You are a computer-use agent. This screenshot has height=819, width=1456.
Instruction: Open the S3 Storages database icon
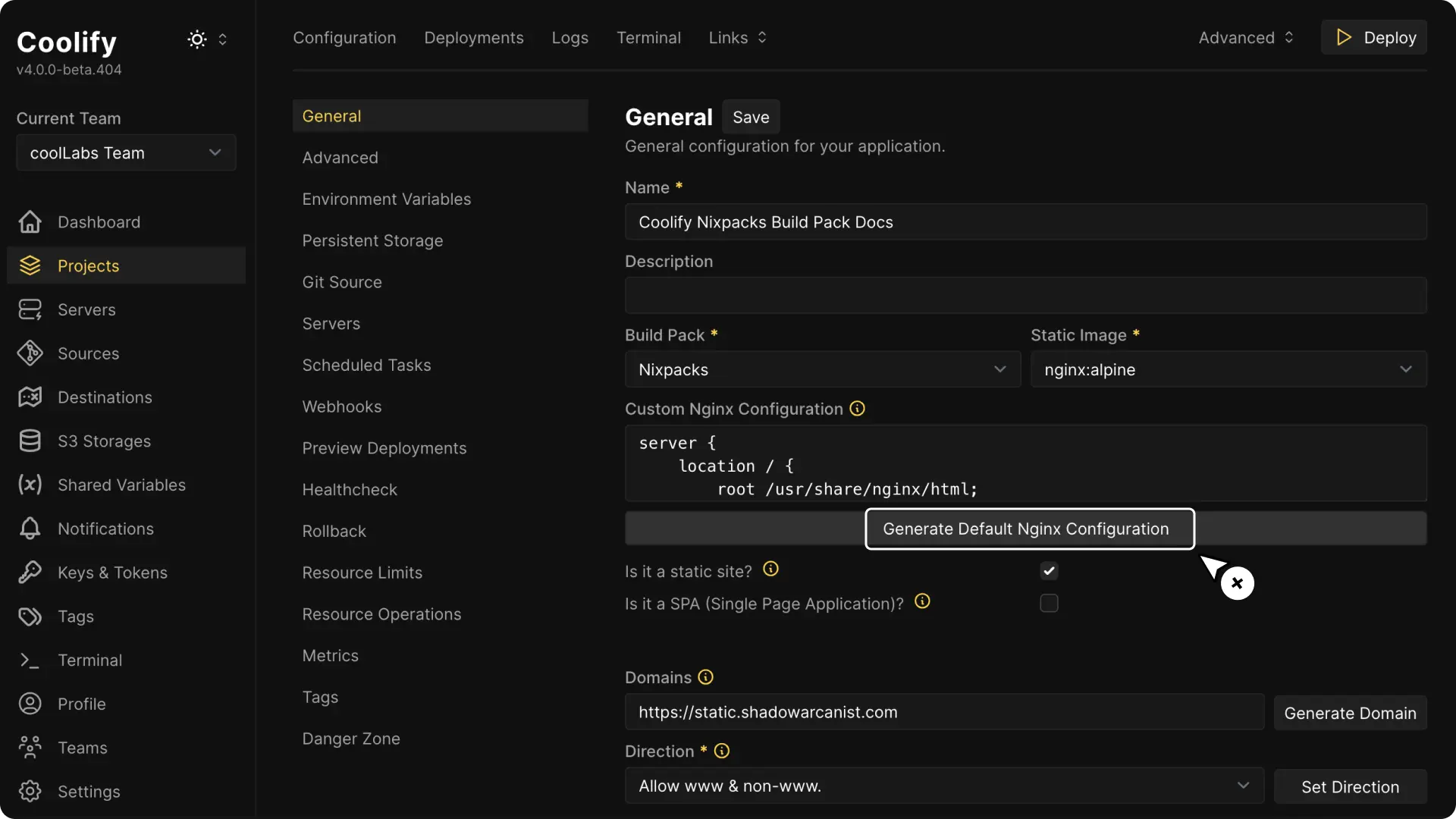coord(30,441)
